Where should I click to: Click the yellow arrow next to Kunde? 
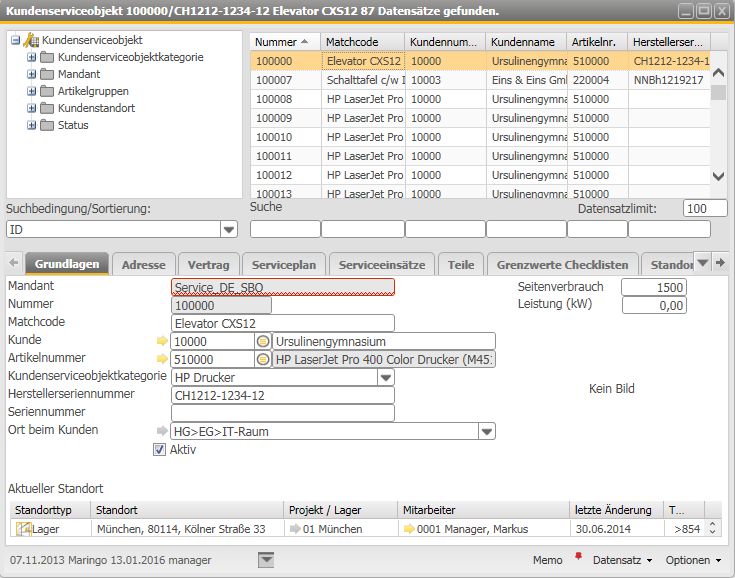[x=163, y=341]
